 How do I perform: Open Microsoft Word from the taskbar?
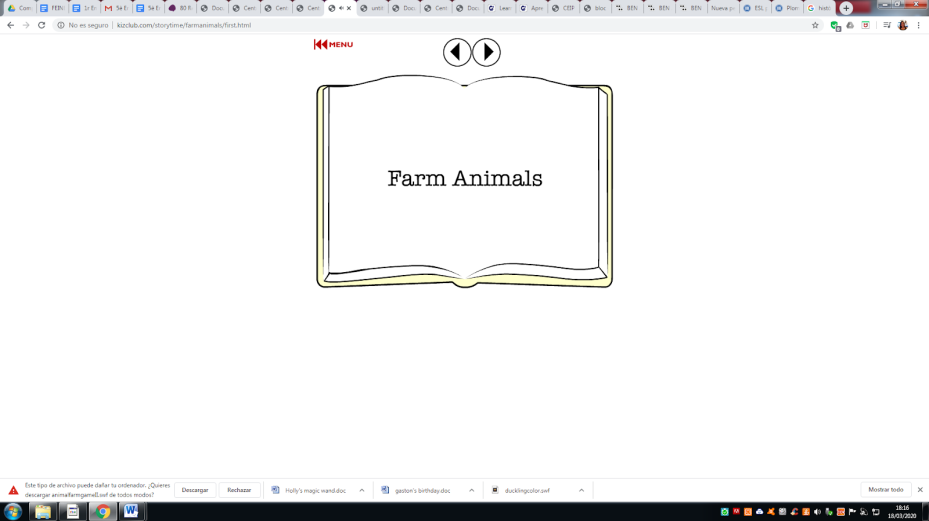(x=131, y=511)
